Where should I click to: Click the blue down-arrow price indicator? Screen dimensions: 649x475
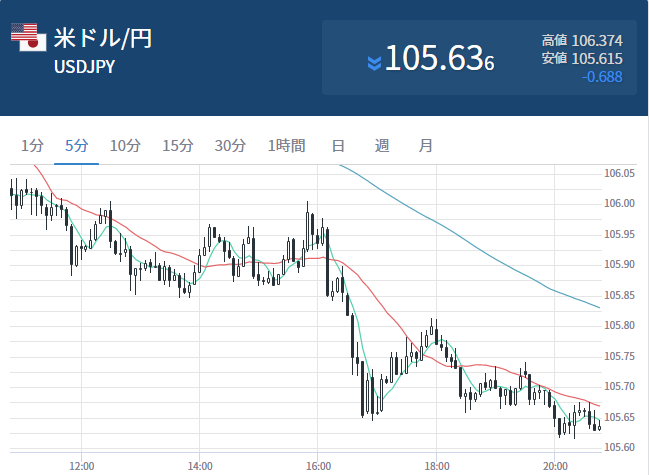373,63
